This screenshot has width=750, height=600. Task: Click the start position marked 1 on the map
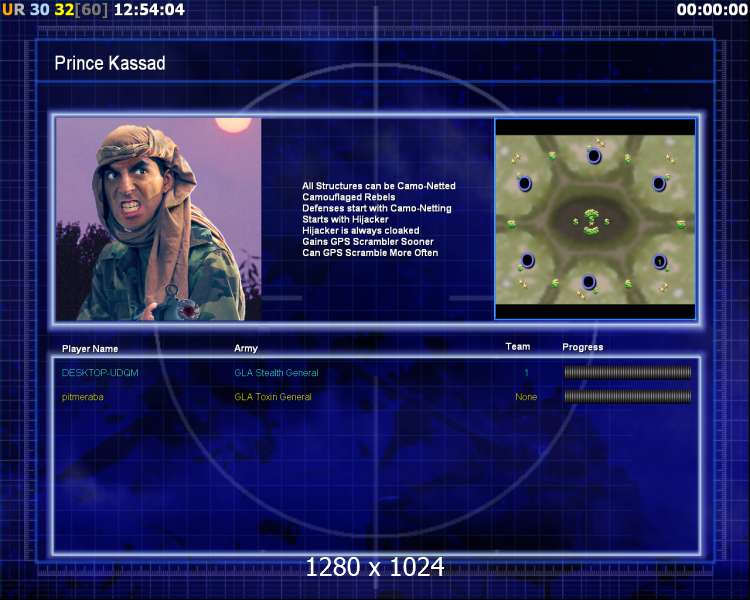tap(660, 262)
